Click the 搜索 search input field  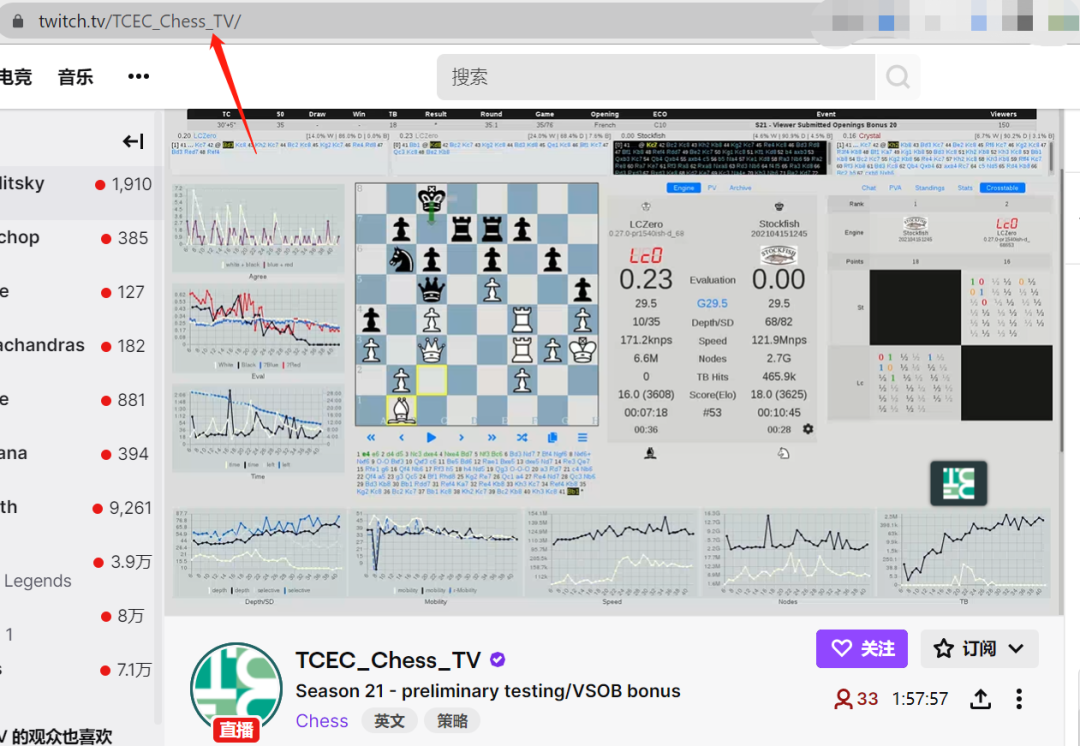(656, 77)
